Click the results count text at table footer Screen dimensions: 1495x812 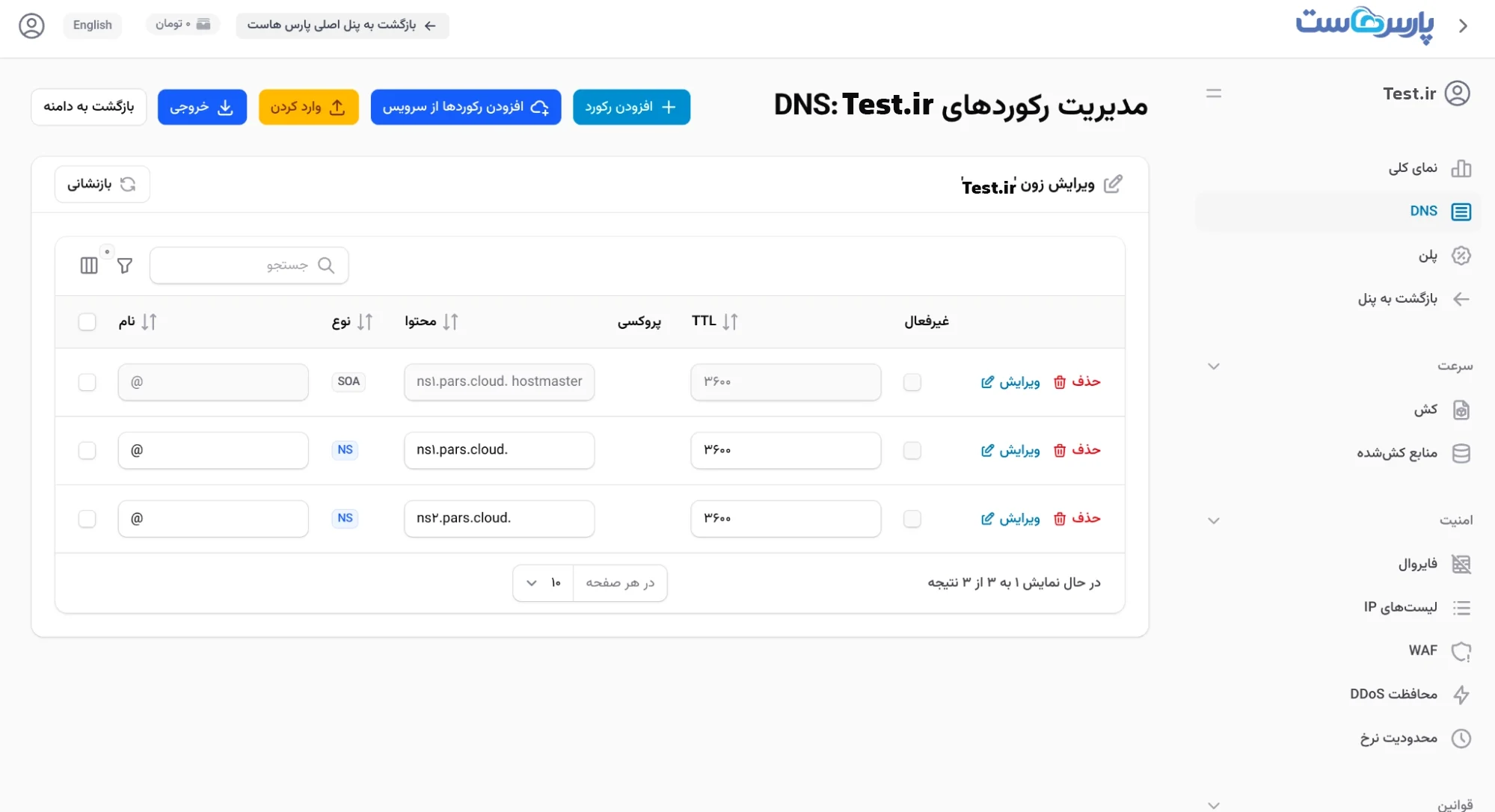[1014, 582]
